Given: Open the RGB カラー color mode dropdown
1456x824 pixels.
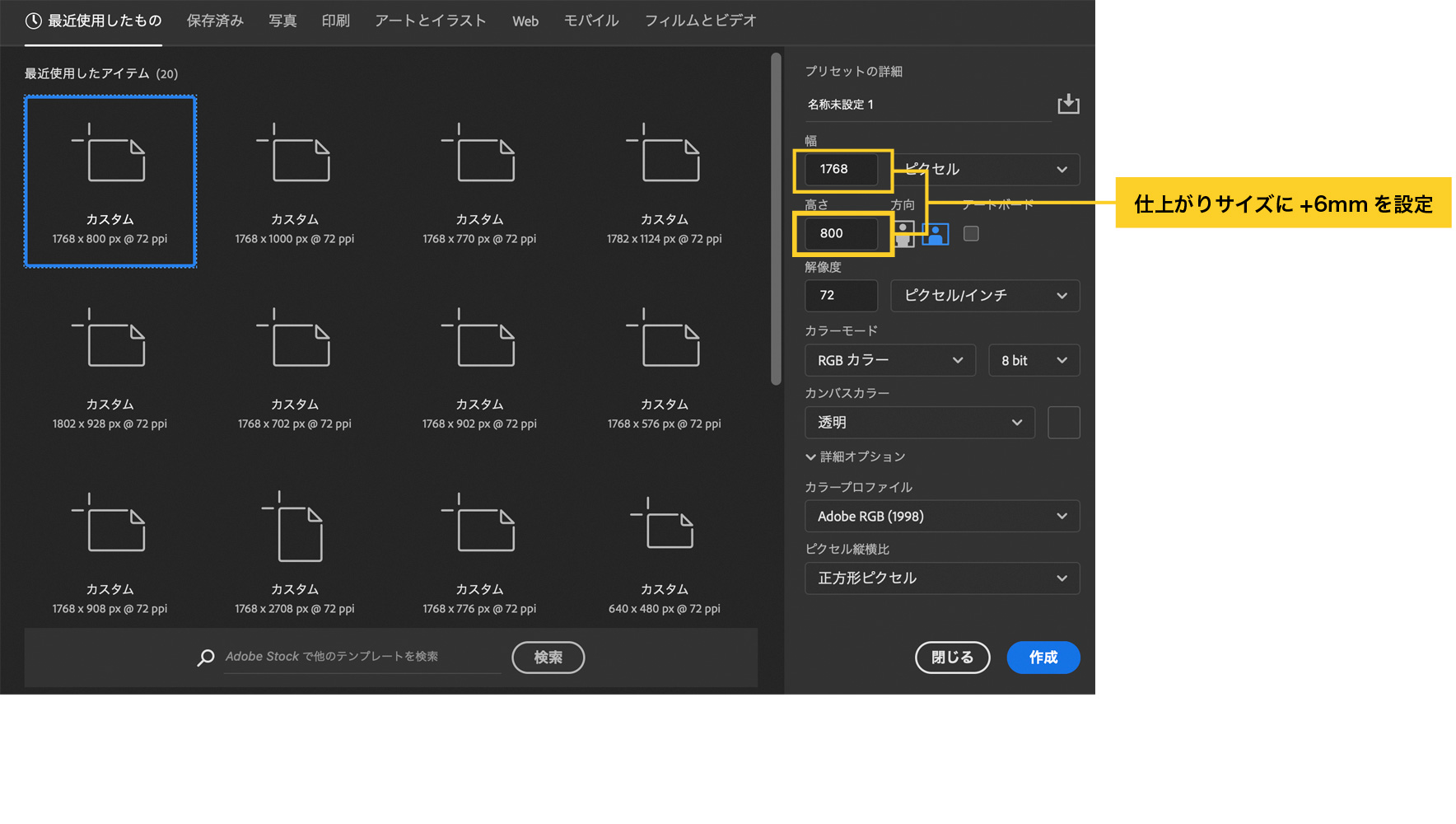Looking at the screenshot, I should click(889, 360).
